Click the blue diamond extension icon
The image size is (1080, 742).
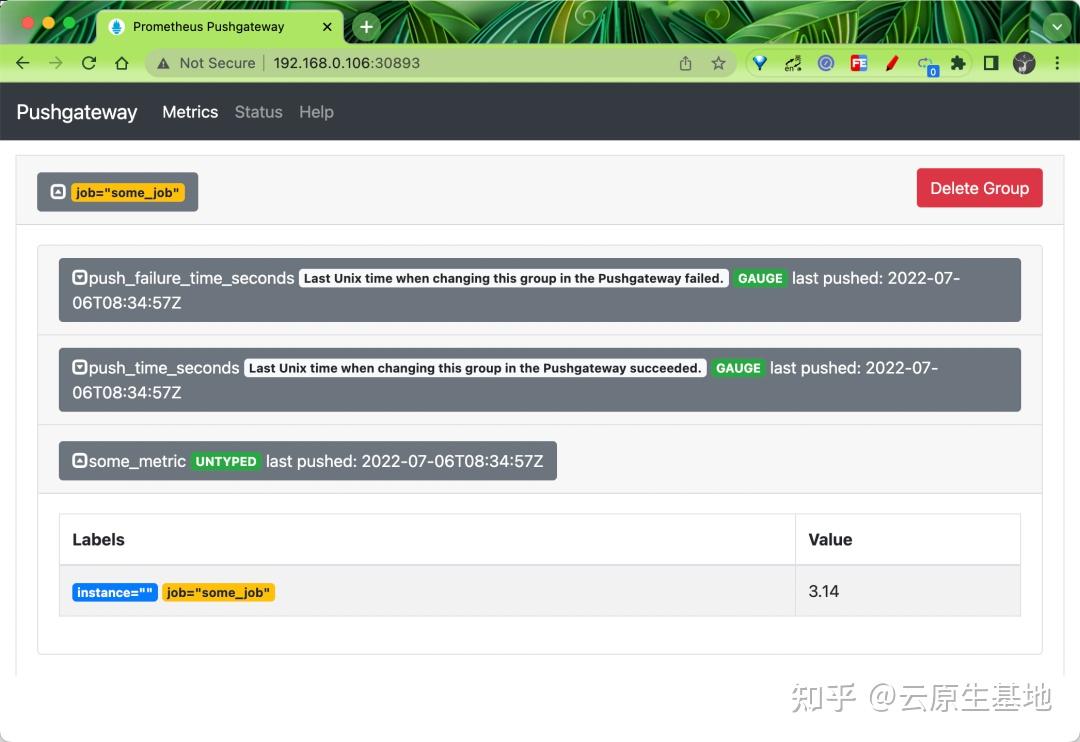[760, 62]
